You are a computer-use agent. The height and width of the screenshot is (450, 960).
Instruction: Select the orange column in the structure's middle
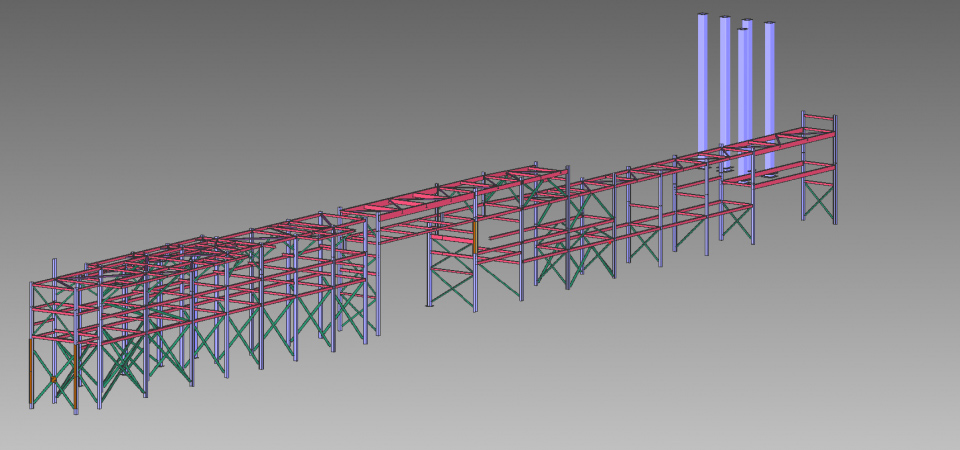(475, 238)
